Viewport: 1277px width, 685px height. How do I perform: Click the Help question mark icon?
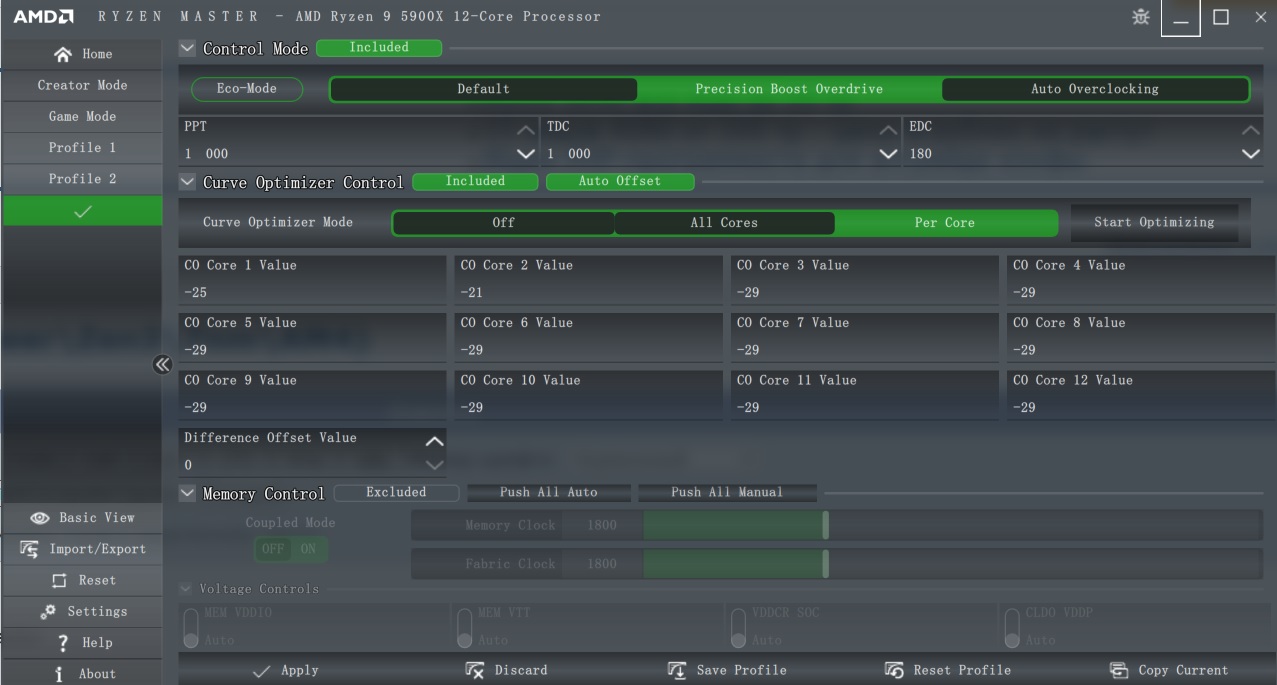coord(63,642)
